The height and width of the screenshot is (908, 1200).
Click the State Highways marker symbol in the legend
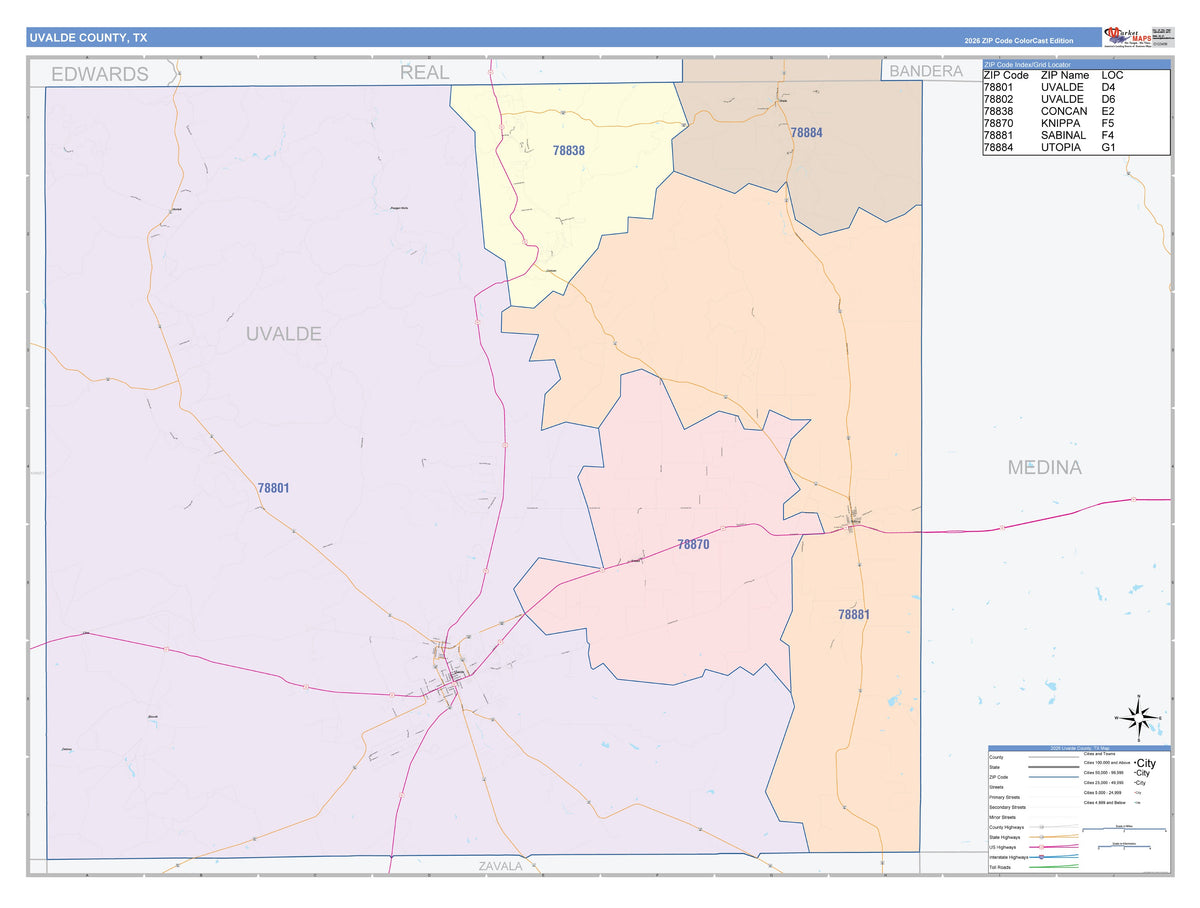1041,837
